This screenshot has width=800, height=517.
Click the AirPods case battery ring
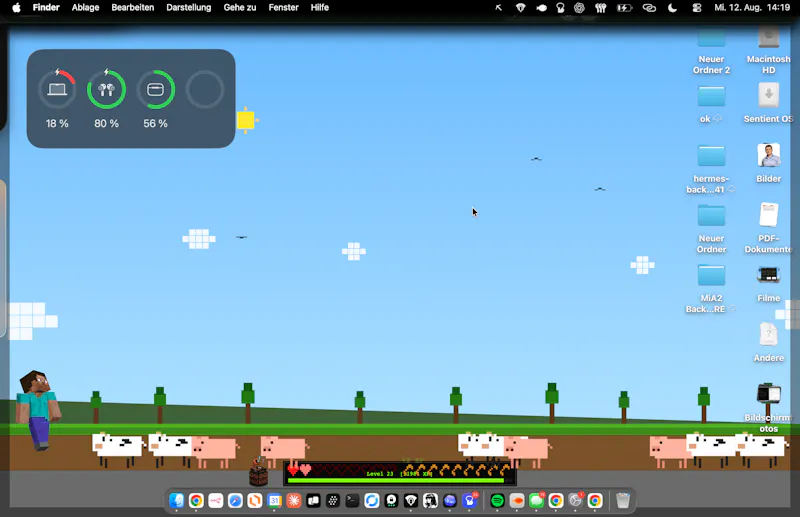156,89
